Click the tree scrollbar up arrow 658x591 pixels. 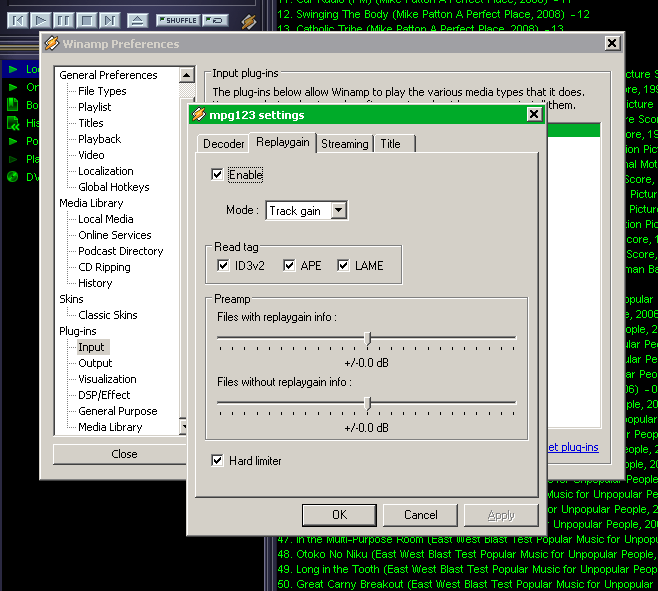(x=186, y=75)
